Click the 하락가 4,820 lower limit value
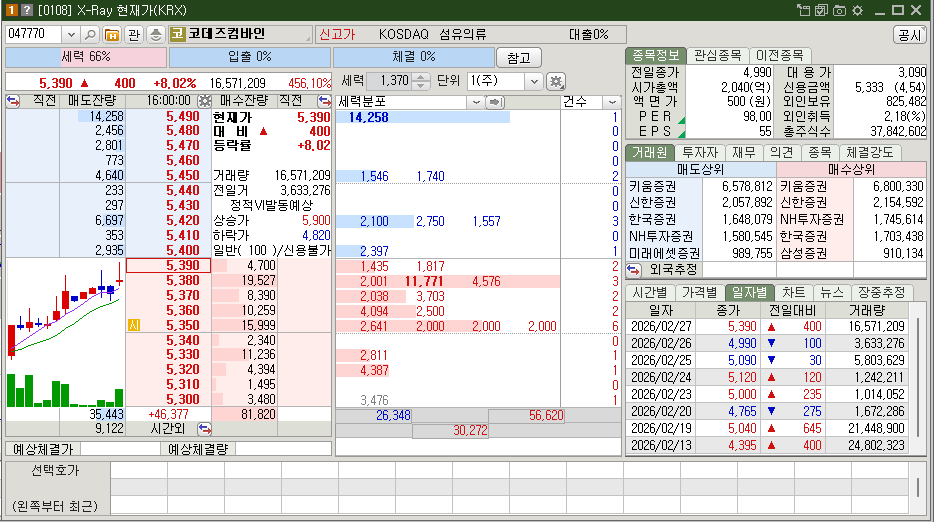 coord(316,235)
